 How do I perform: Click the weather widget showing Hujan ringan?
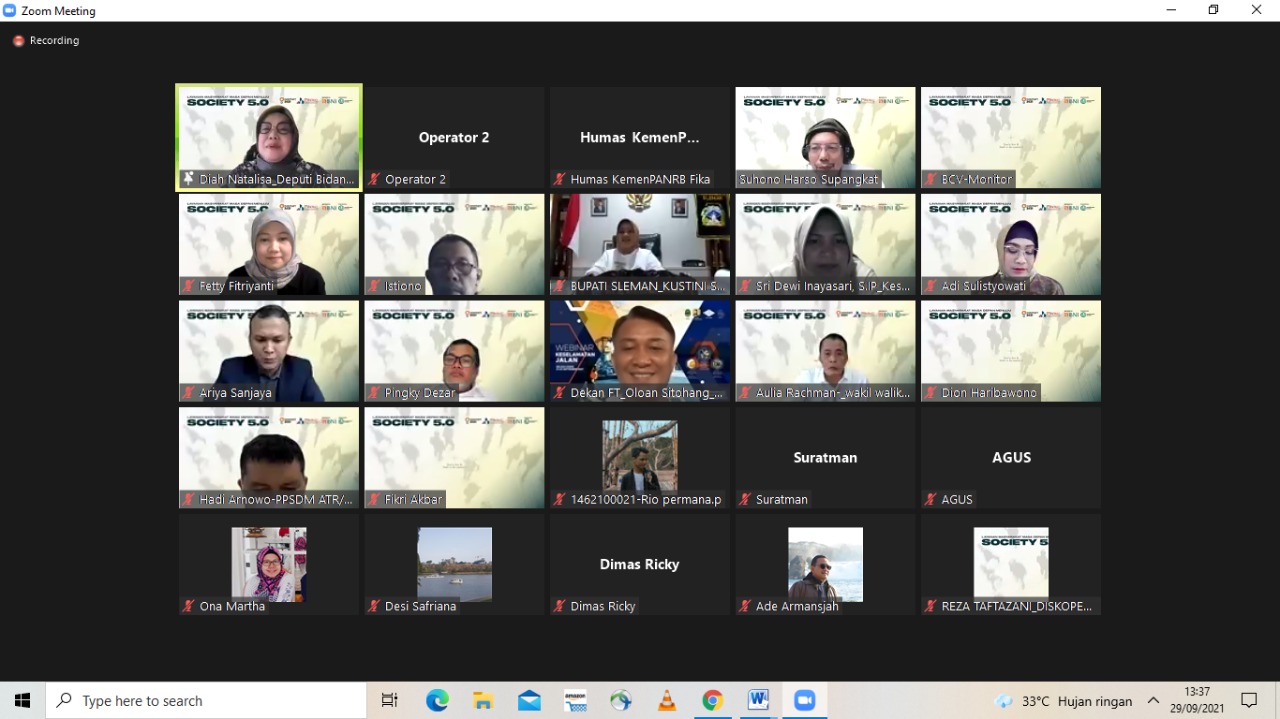pyautogui.click(x=1064, y=700)
